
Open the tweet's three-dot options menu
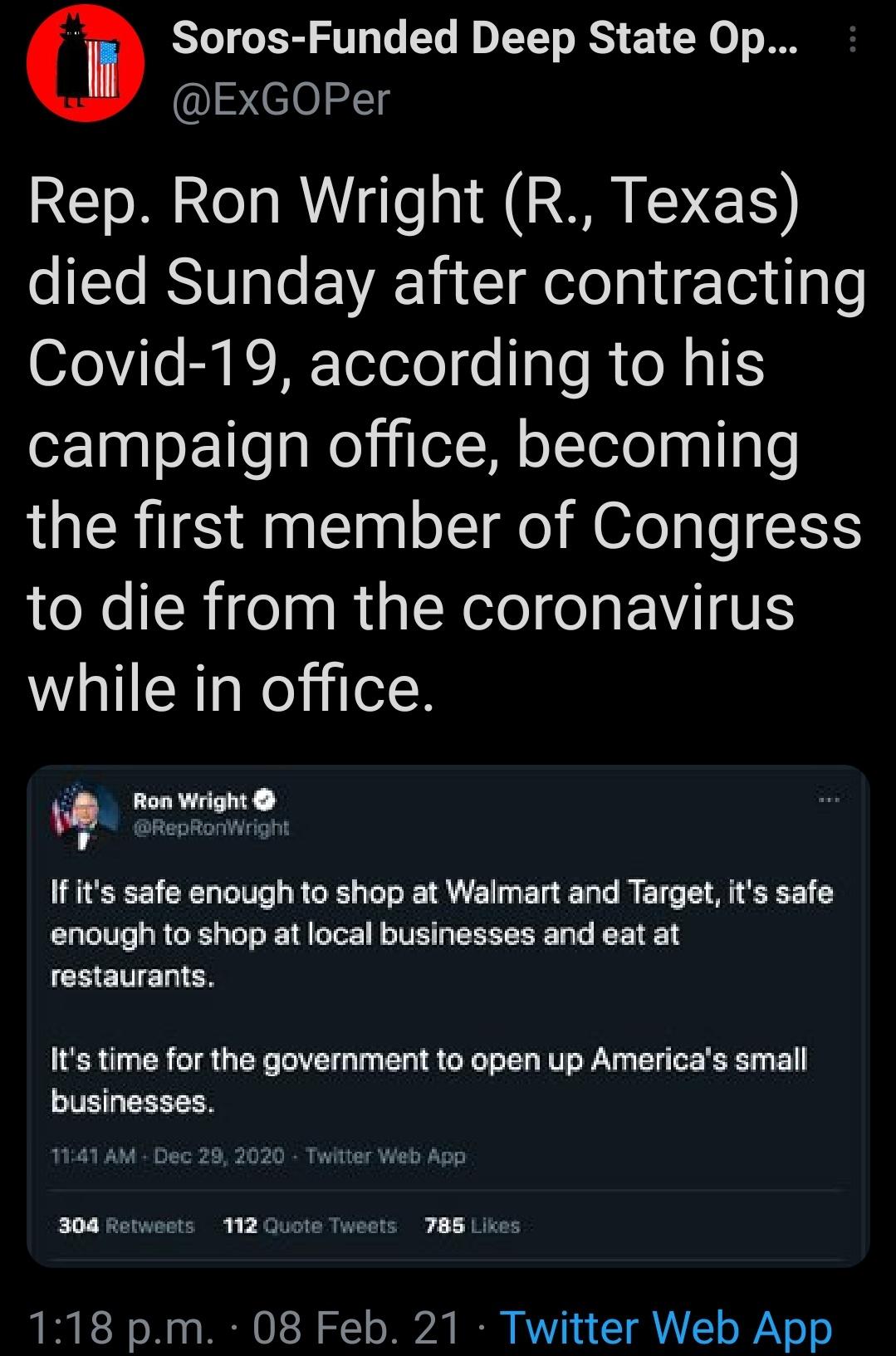(853, 39)
